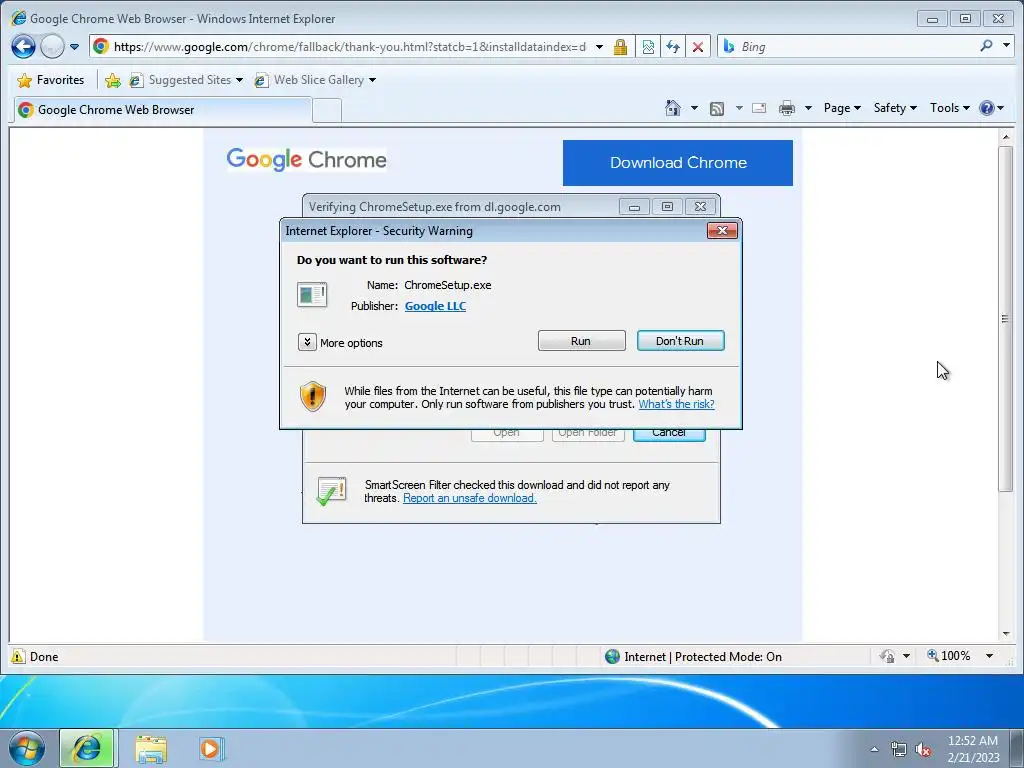Click the address bar URL field

point(349,46)
